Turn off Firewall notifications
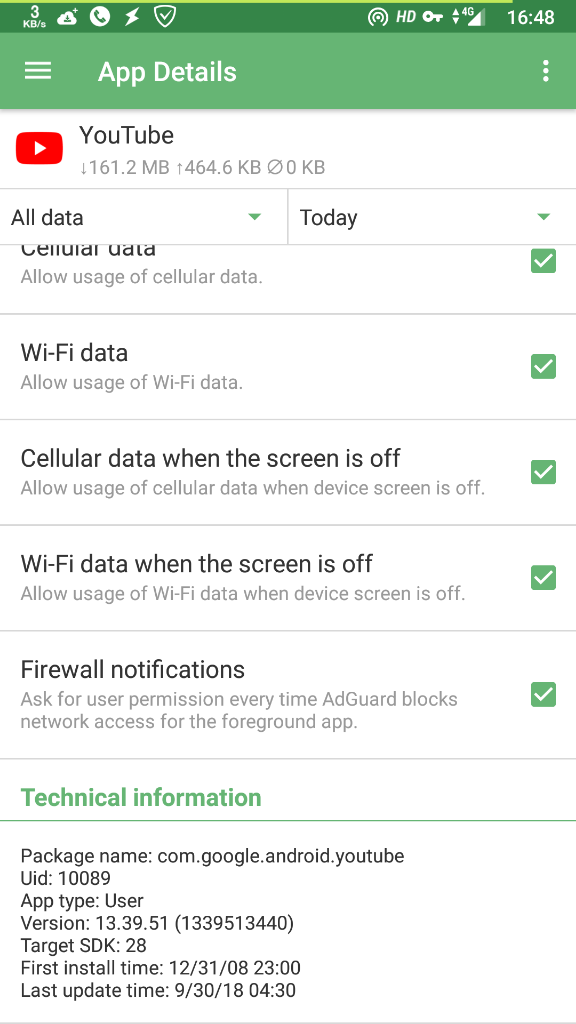Screen dimensions: 576x1024 point(543,694)
